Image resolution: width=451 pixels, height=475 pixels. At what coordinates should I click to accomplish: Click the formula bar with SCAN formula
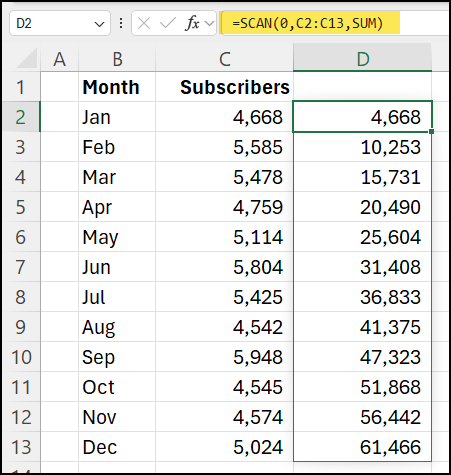(335, 23)
